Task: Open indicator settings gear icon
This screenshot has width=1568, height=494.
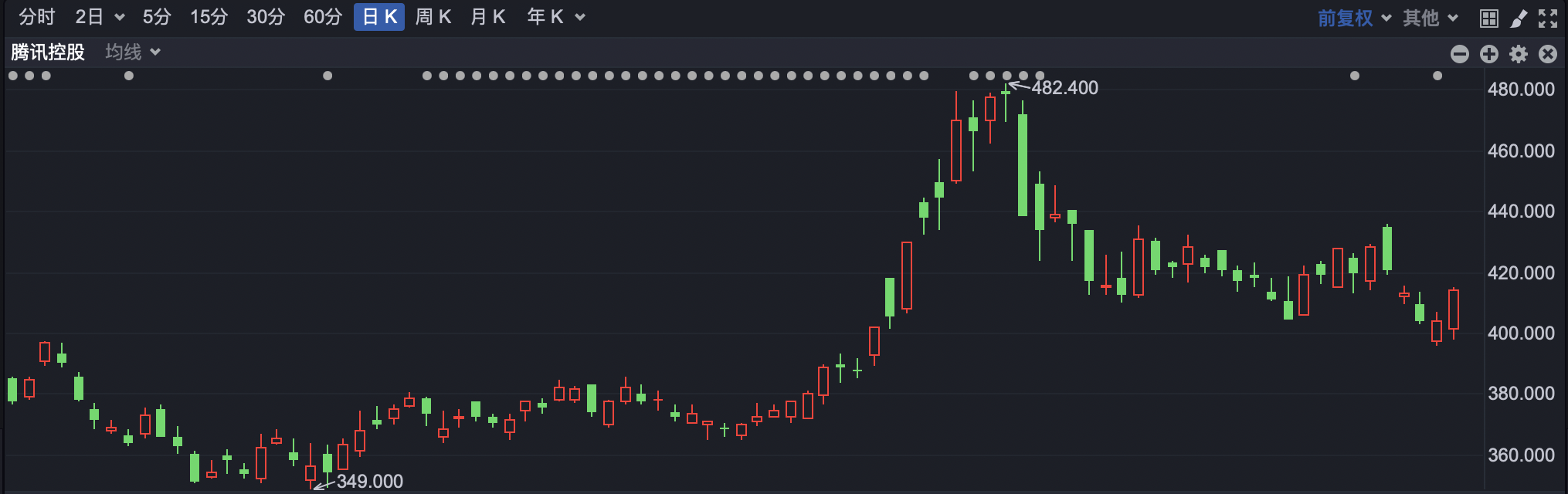Action: click(x=1519, y=53)
